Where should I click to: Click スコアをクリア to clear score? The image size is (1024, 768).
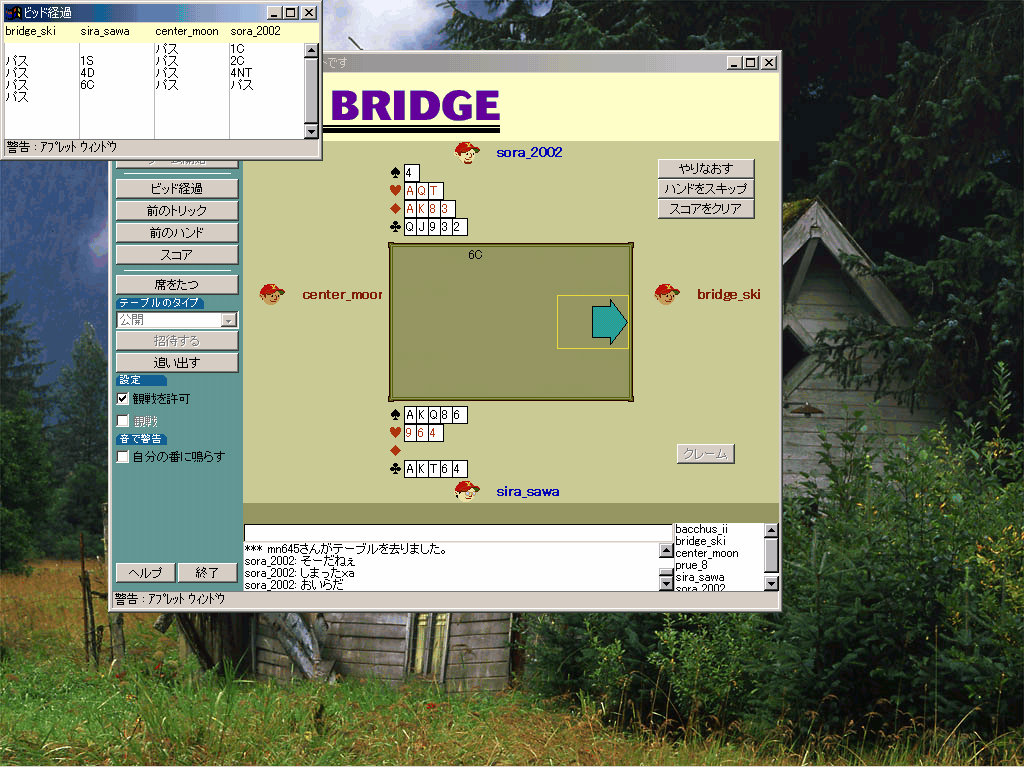[706, 209]
